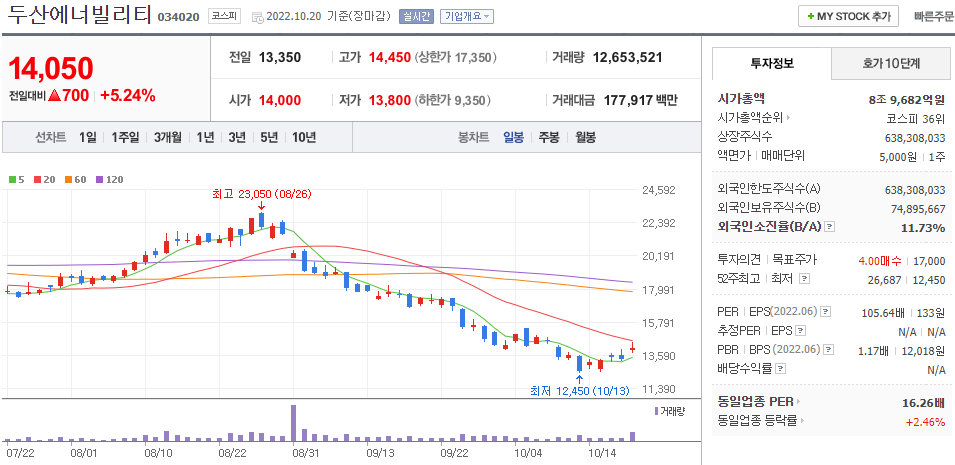This screenshot has height=465, width=955.
Task: Open 빠른주문 quick order
Action: tap(934, 16)
